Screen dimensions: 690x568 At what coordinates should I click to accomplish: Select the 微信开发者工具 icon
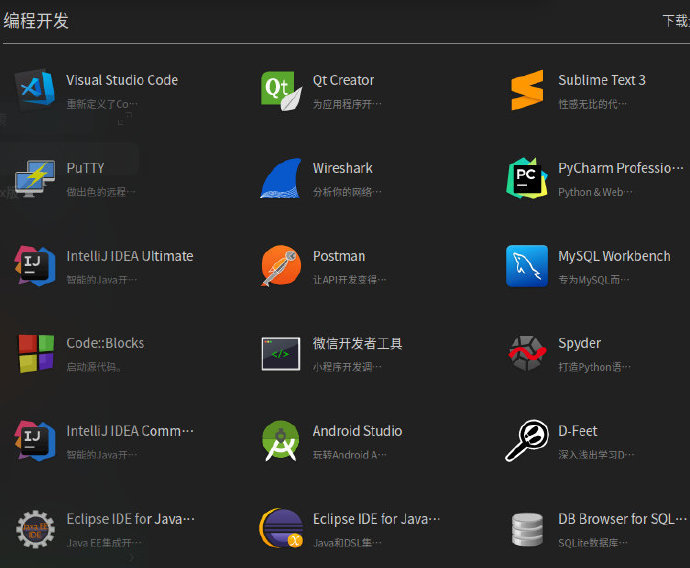coord(281,354)
